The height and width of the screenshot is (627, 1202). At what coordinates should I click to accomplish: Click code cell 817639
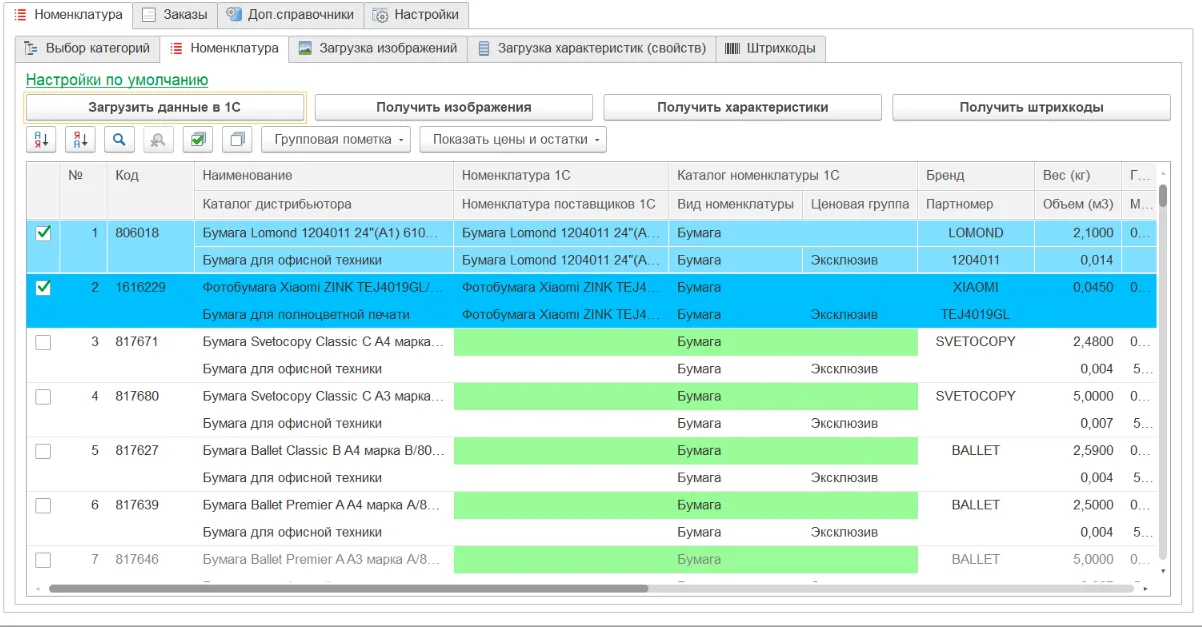tap(151, 505)
